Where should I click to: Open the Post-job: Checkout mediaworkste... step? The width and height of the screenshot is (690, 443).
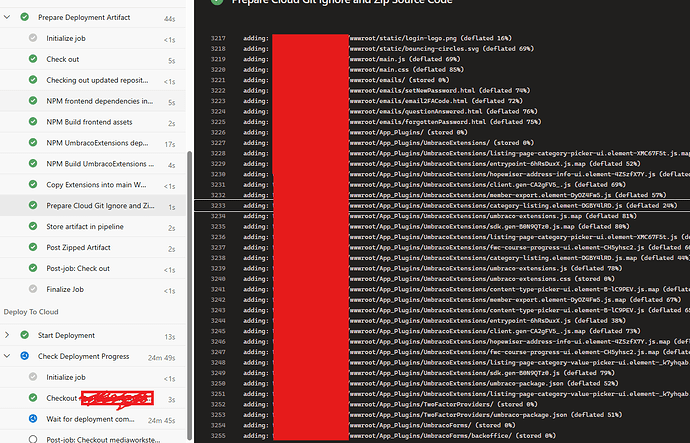(92, 437)
